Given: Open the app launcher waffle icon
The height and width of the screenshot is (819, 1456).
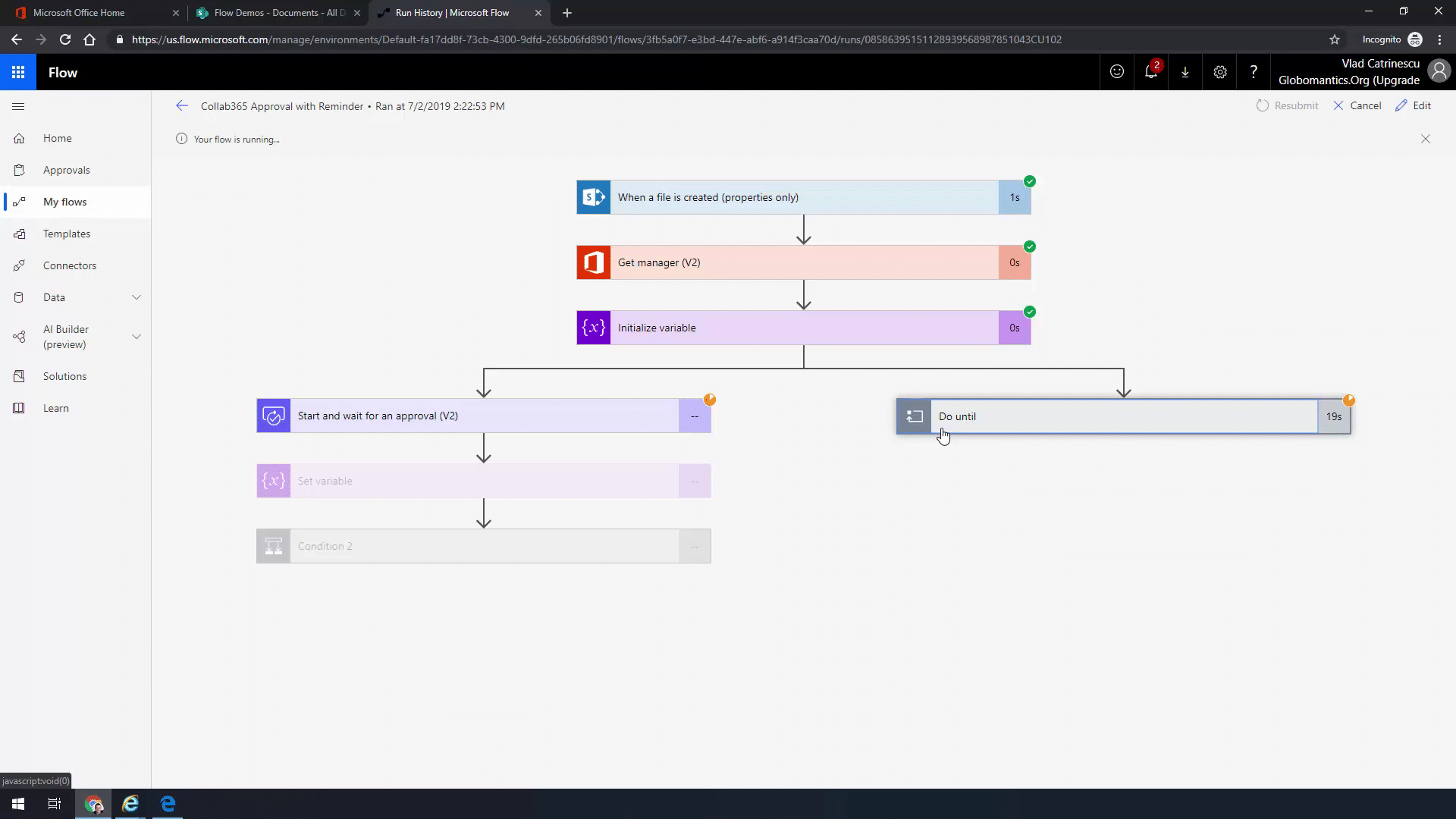Looking at the screenshot, I should click(x=18, y=72).
